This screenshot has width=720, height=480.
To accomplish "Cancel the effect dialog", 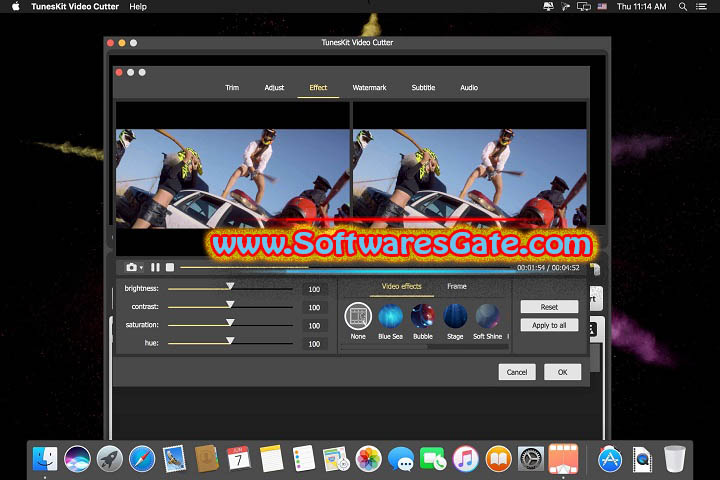I will point(517,372).
